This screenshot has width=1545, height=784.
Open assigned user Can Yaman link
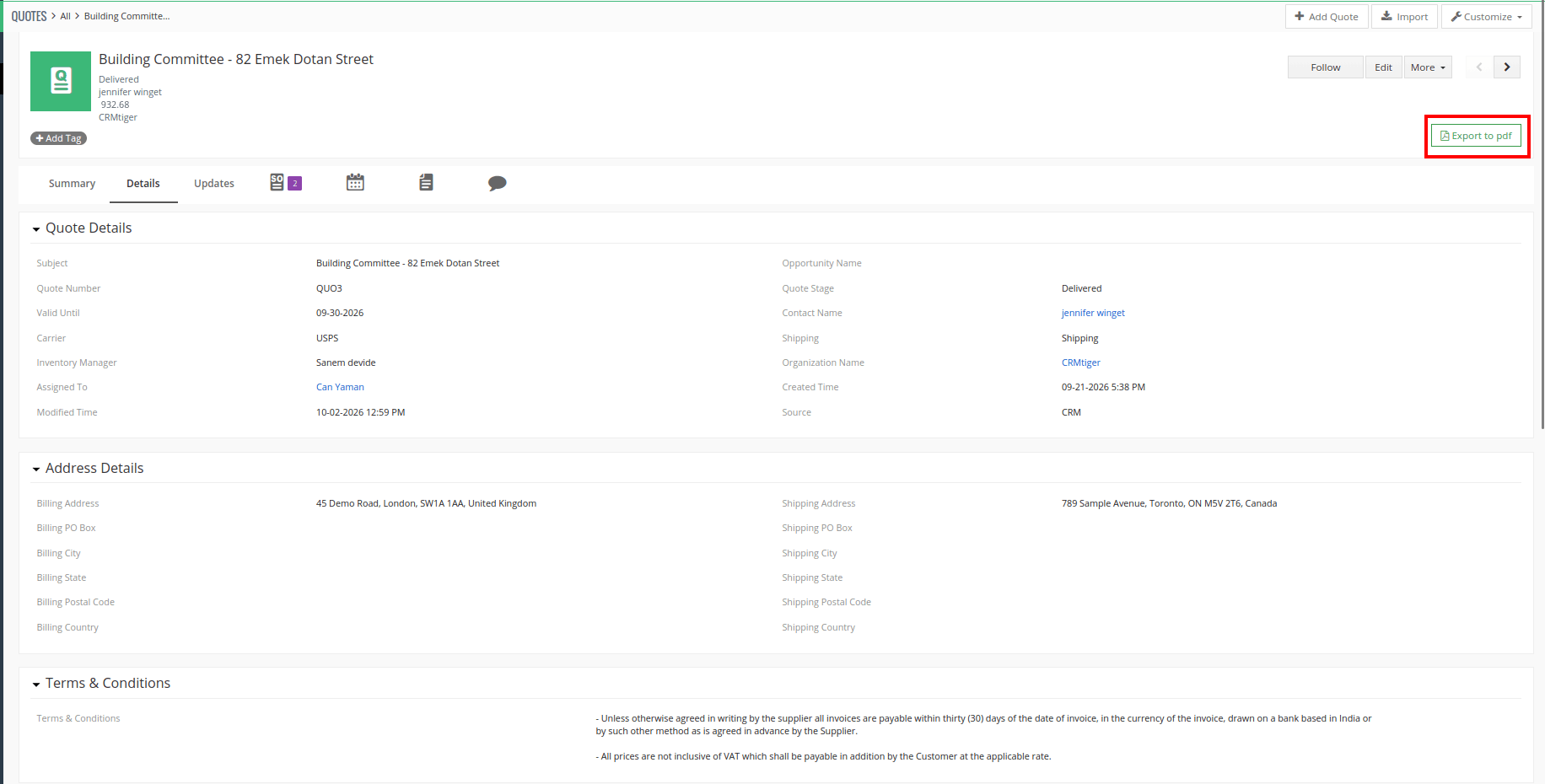pyautogui.click(x=340, y=387)
